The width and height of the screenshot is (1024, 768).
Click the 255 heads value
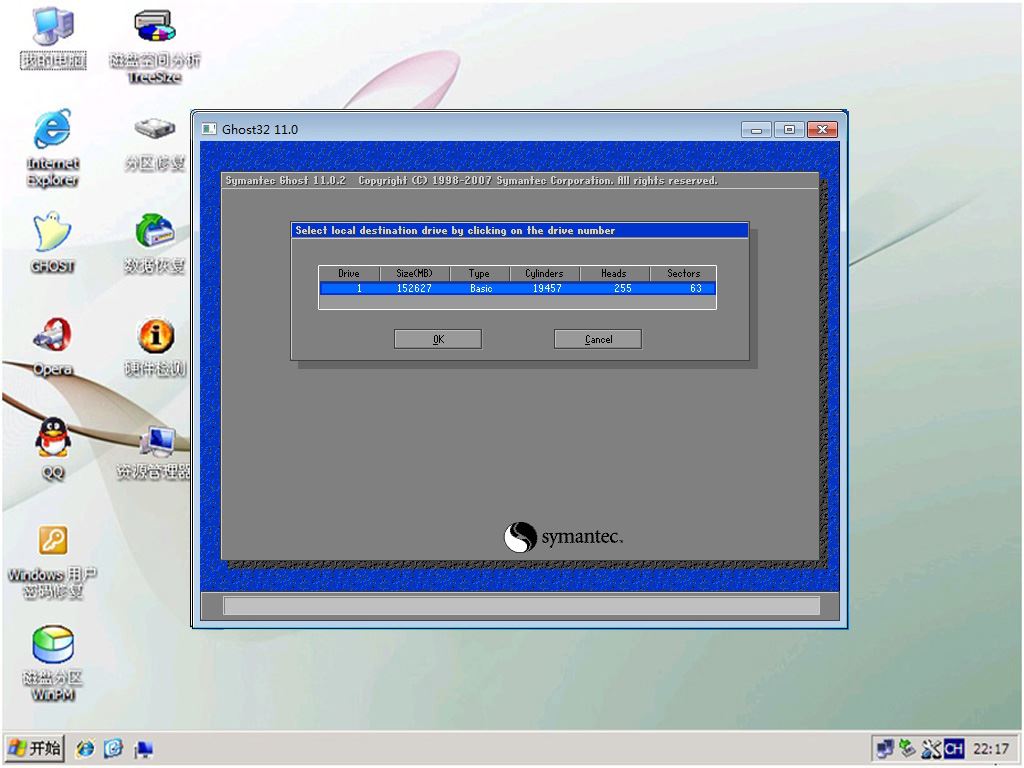tap(622, 288)
